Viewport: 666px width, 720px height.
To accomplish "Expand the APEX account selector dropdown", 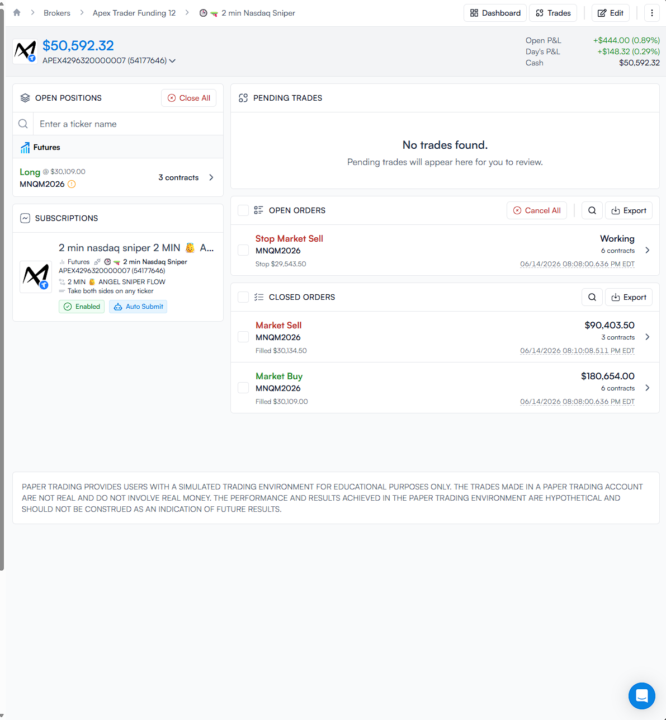I will 172,61.
